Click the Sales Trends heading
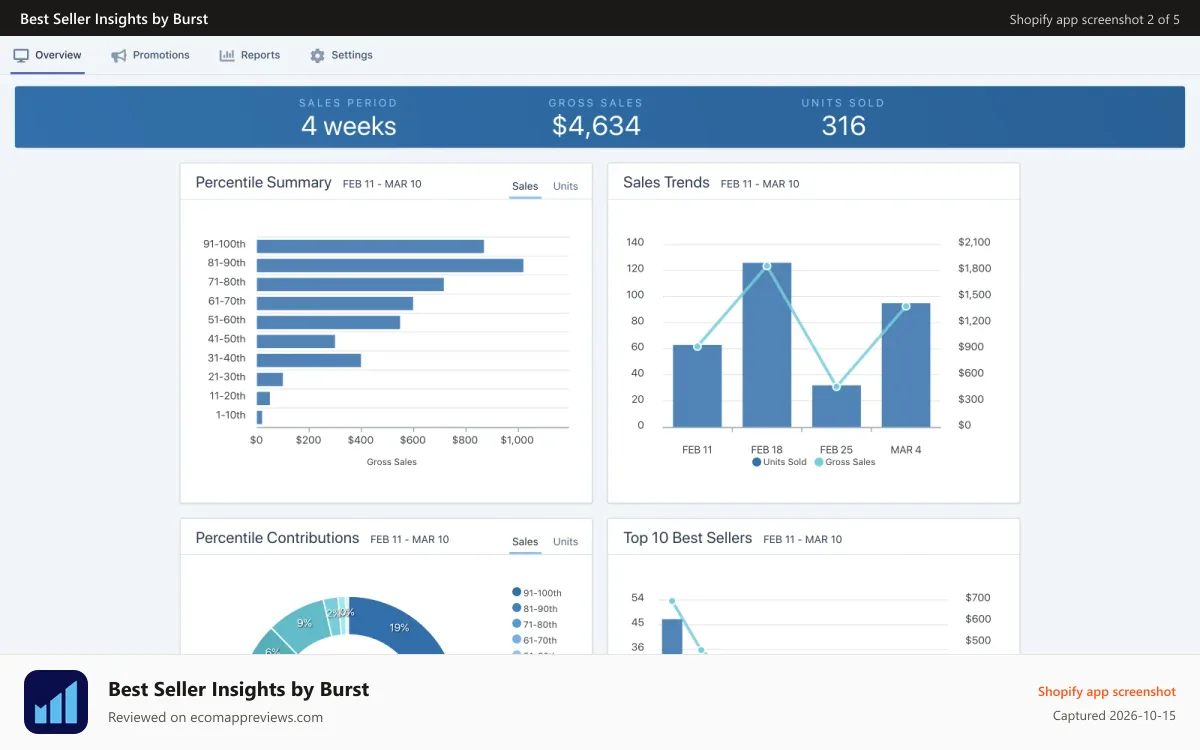The width and height of the screenshot is (1200, 750). pyautogui.click(x=666, y=182)
